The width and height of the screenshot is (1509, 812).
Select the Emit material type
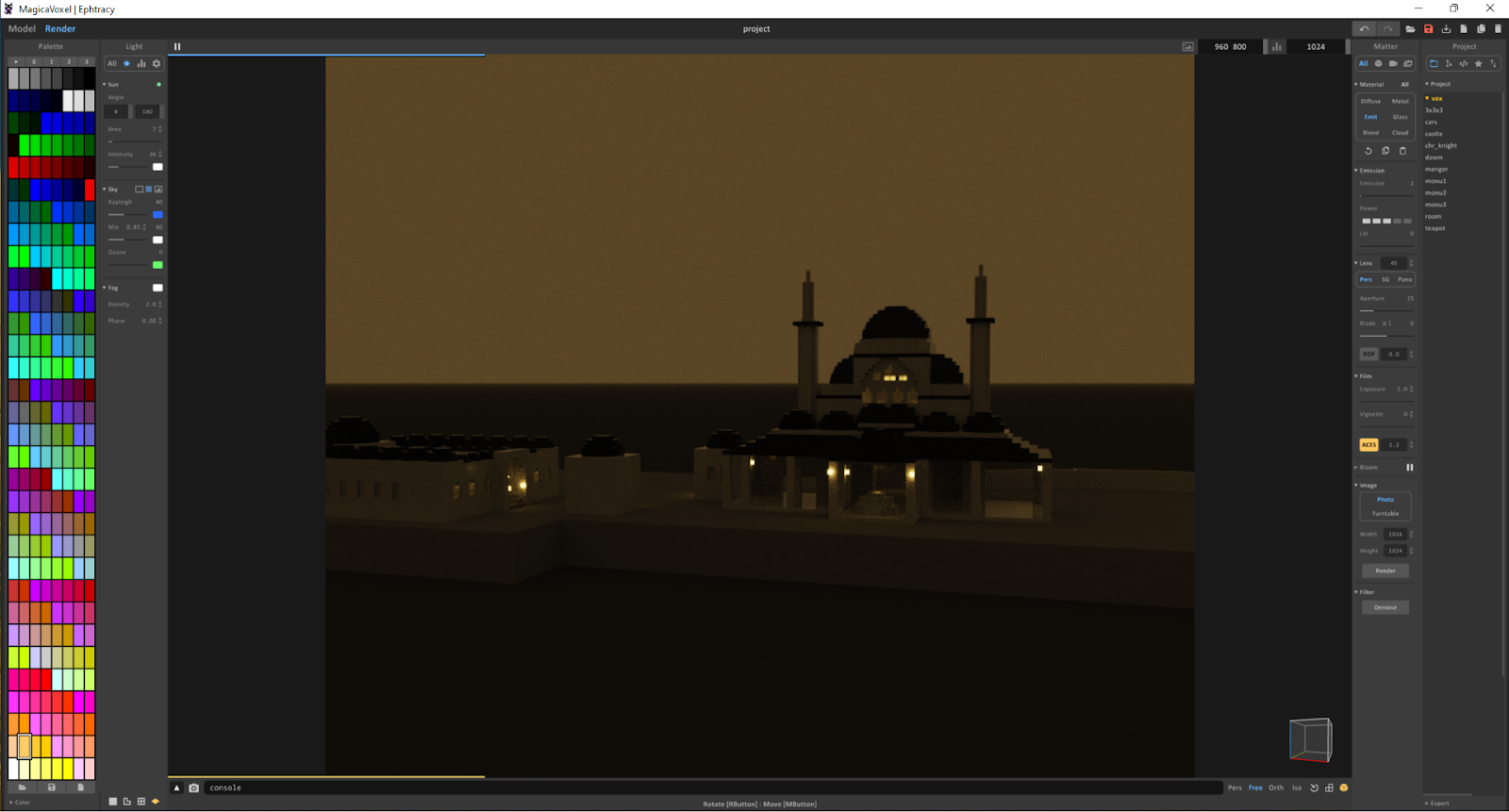(x=1370, y=117)
